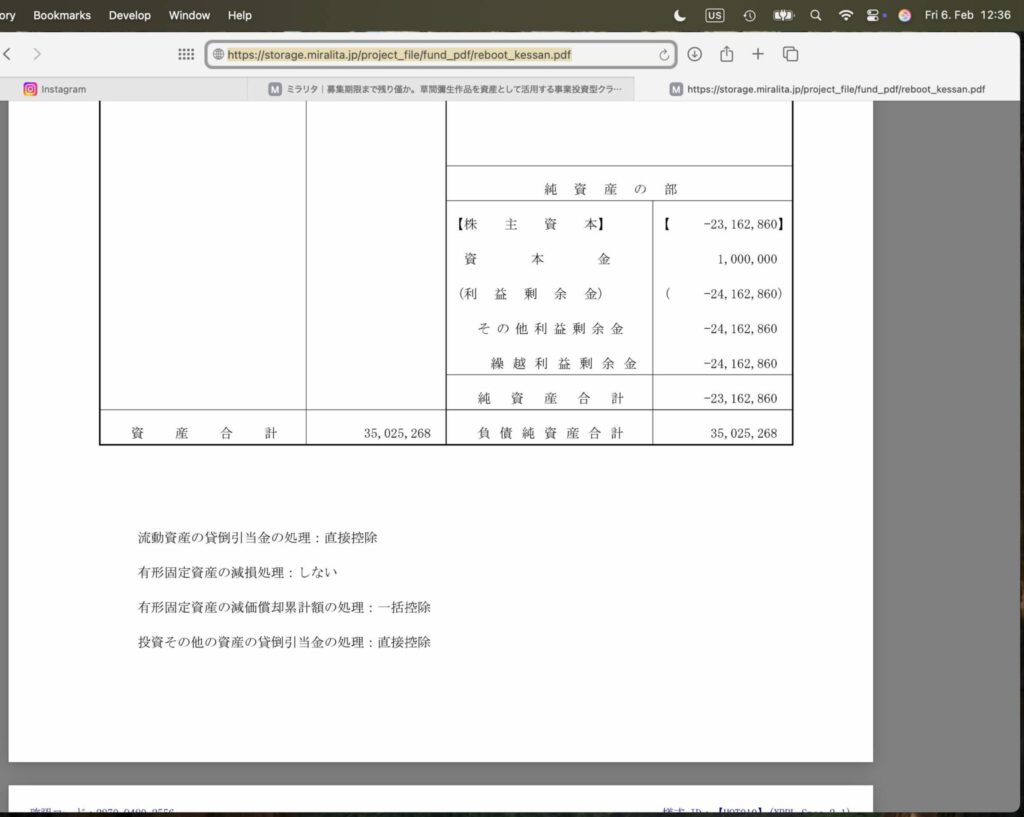This screenshot has width=1024, height=817.
Task: Open the Share sheet
Action: tap(727, 54)
